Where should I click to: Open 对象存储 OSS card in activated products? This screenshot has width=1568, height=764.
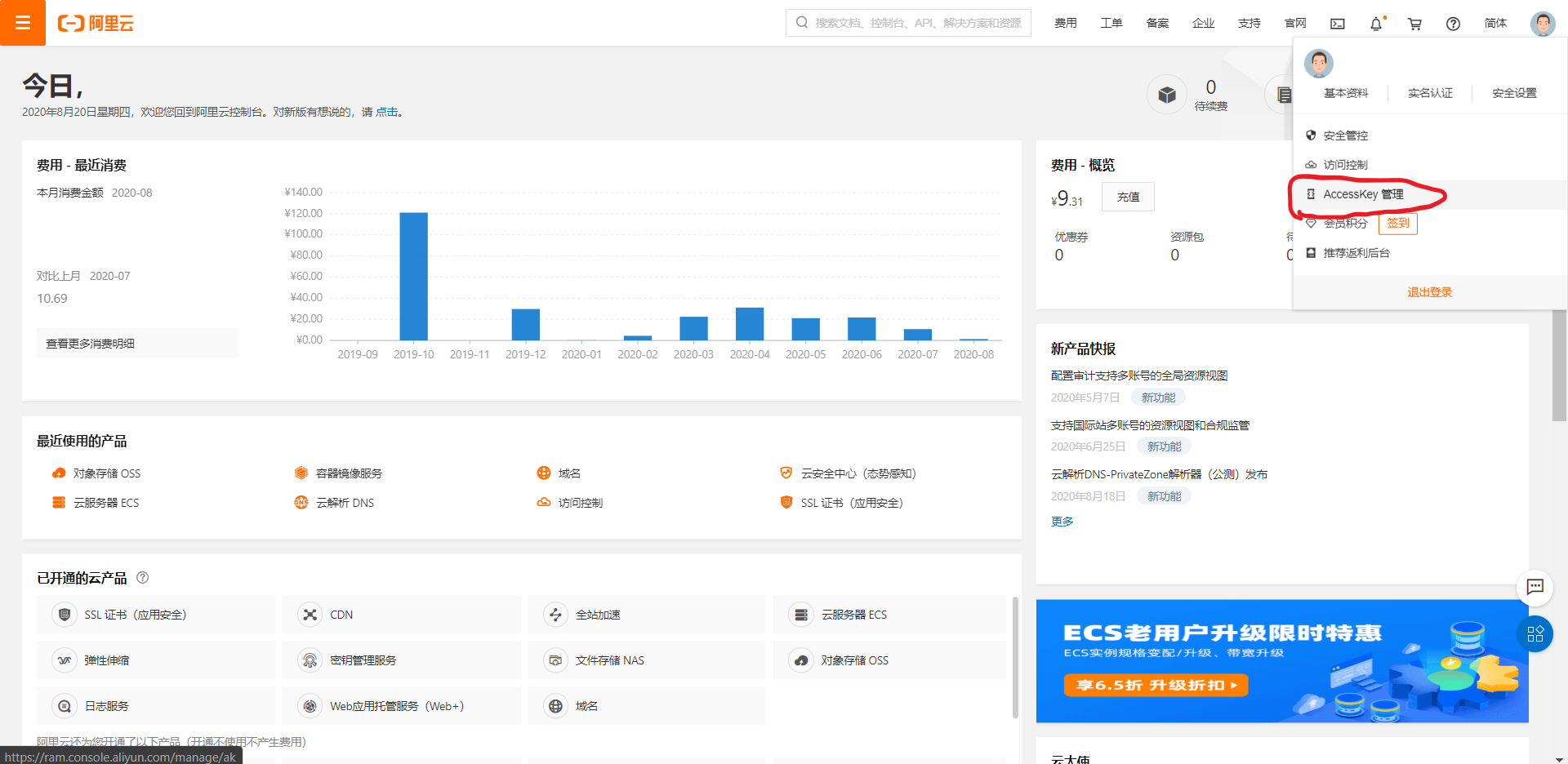(x=889, y=660)
